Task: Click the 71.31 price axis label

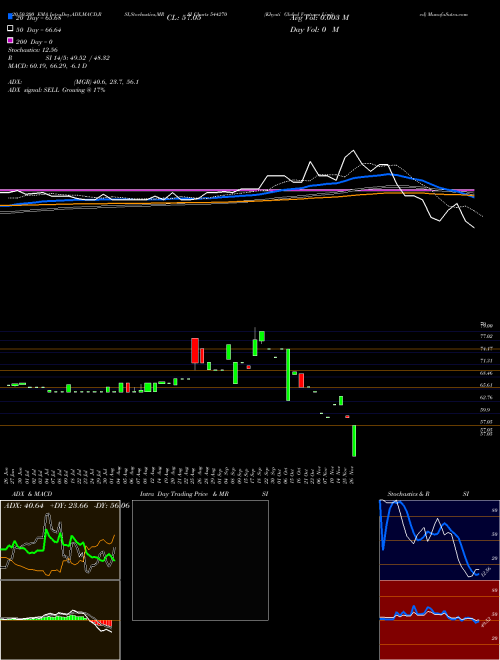Action: [x=487, y=361]
